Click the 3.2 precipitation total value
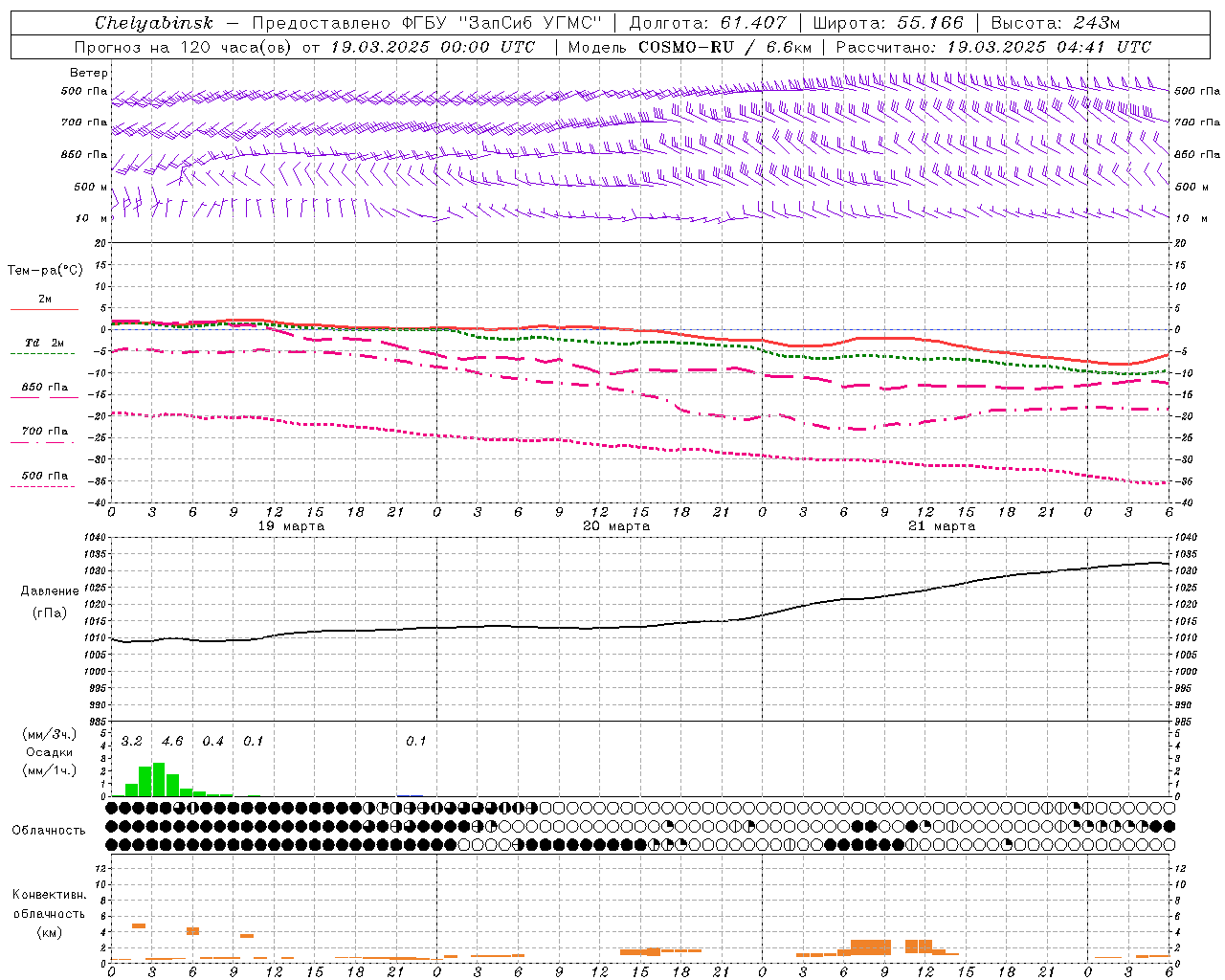Screen dimensions: 1225x980 click(x=131, y=741)
